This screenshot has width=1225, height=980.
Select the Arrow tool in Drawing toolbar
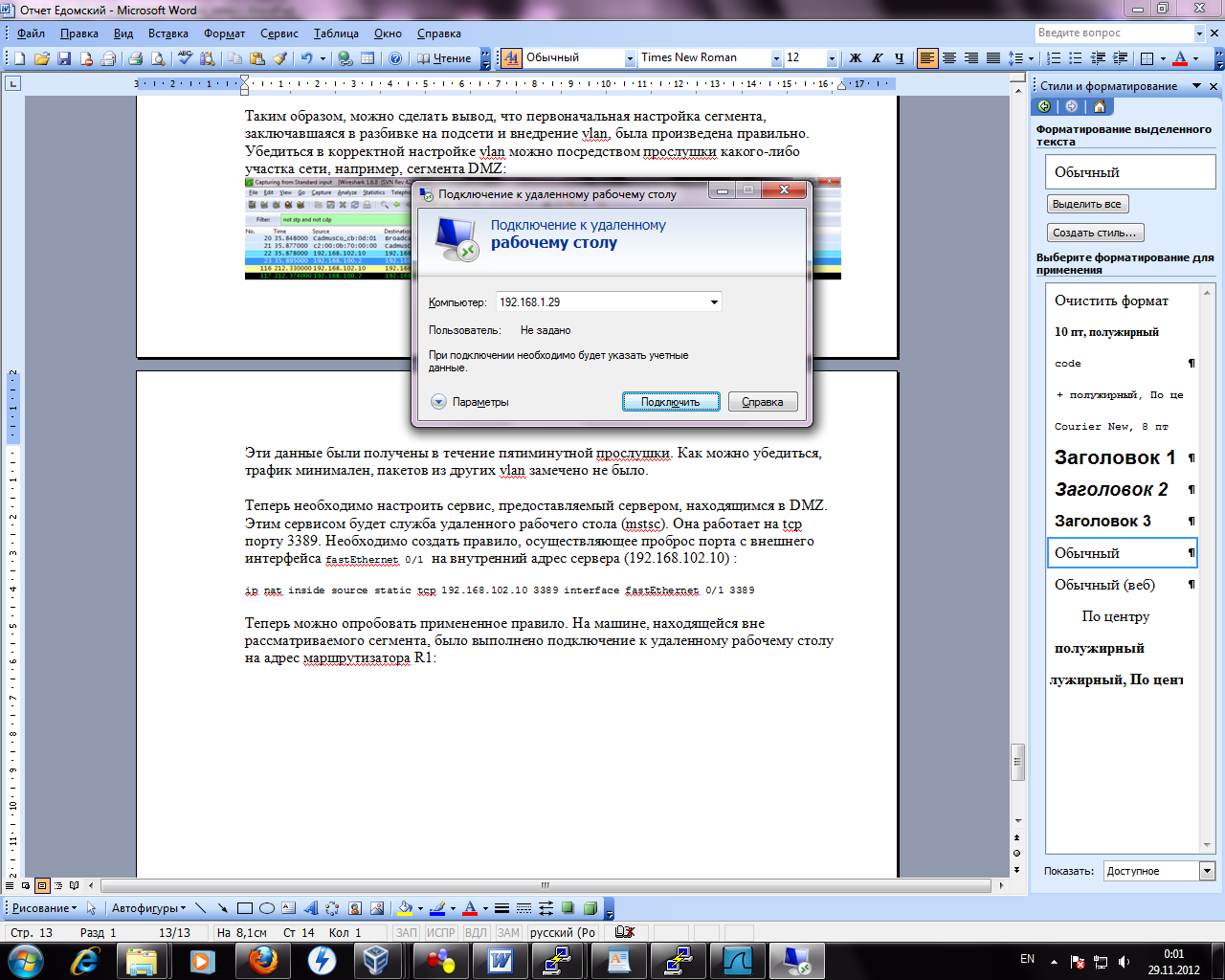coord(222,908)
